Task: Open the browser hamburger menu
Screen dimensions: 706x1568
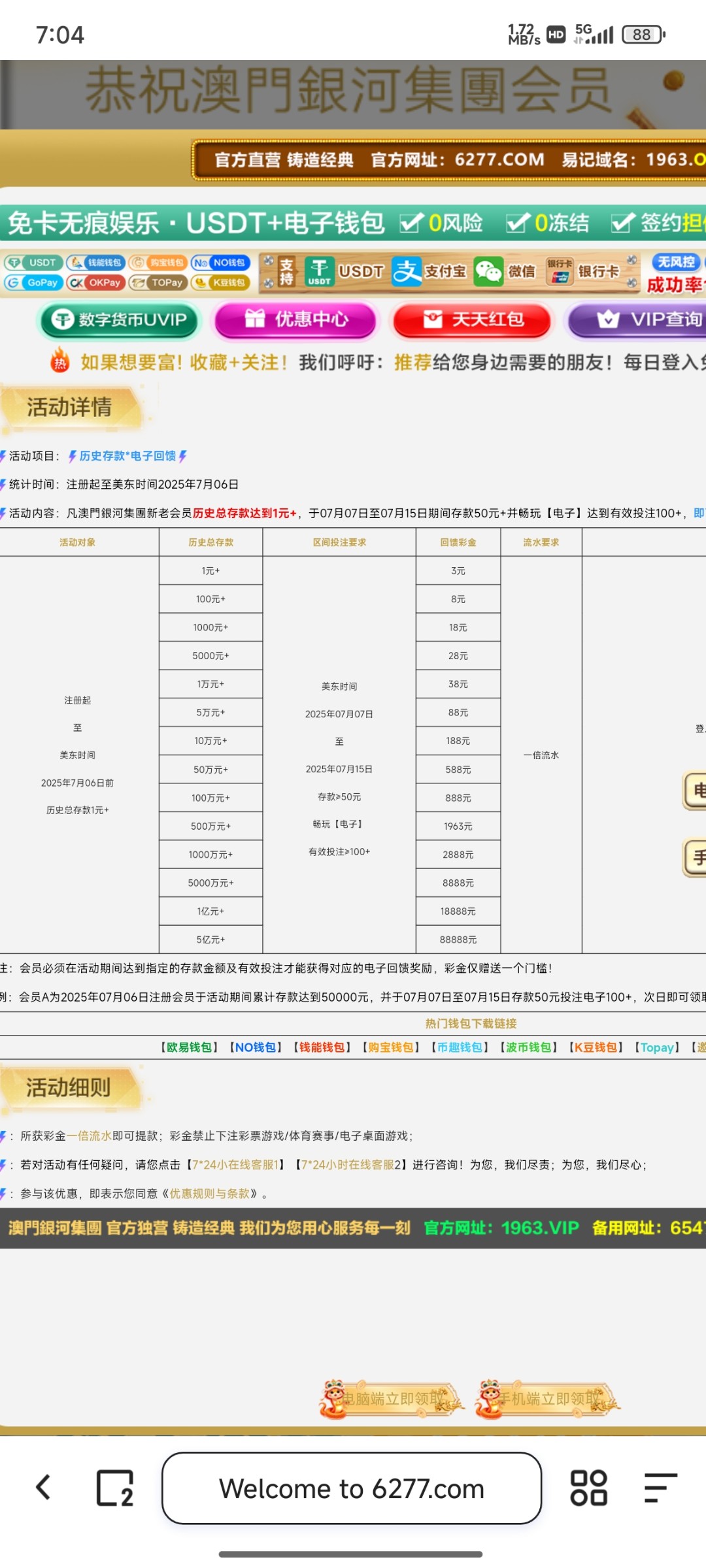Action: [x=659, y=1488]
